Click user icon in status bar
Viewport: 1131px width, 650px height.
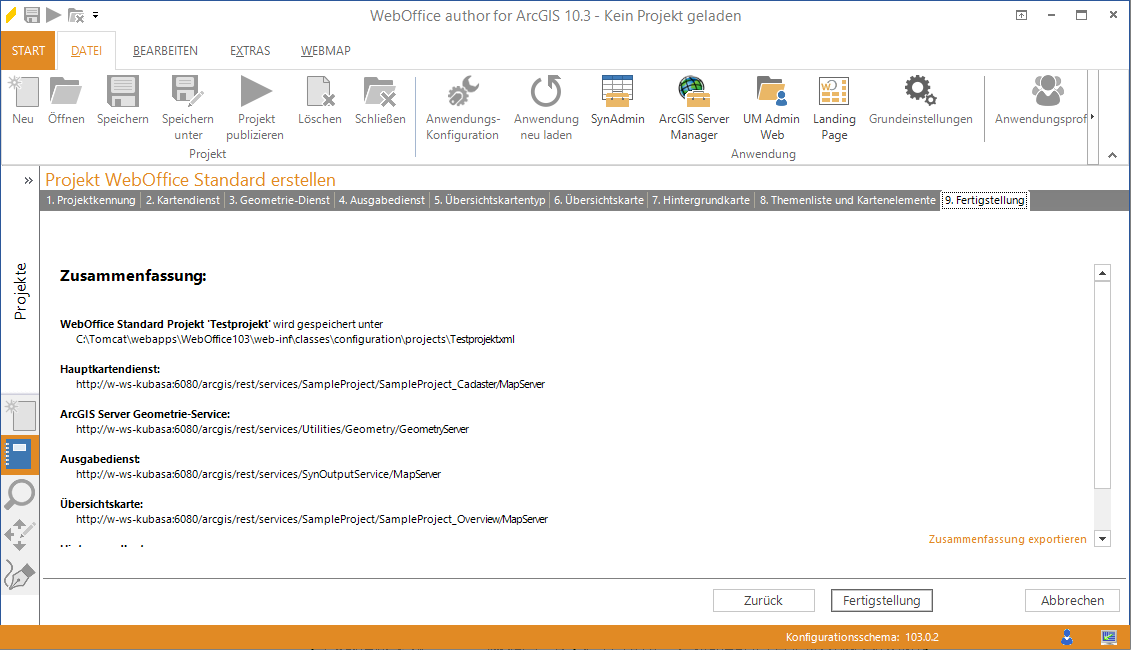click(1067, 637)
